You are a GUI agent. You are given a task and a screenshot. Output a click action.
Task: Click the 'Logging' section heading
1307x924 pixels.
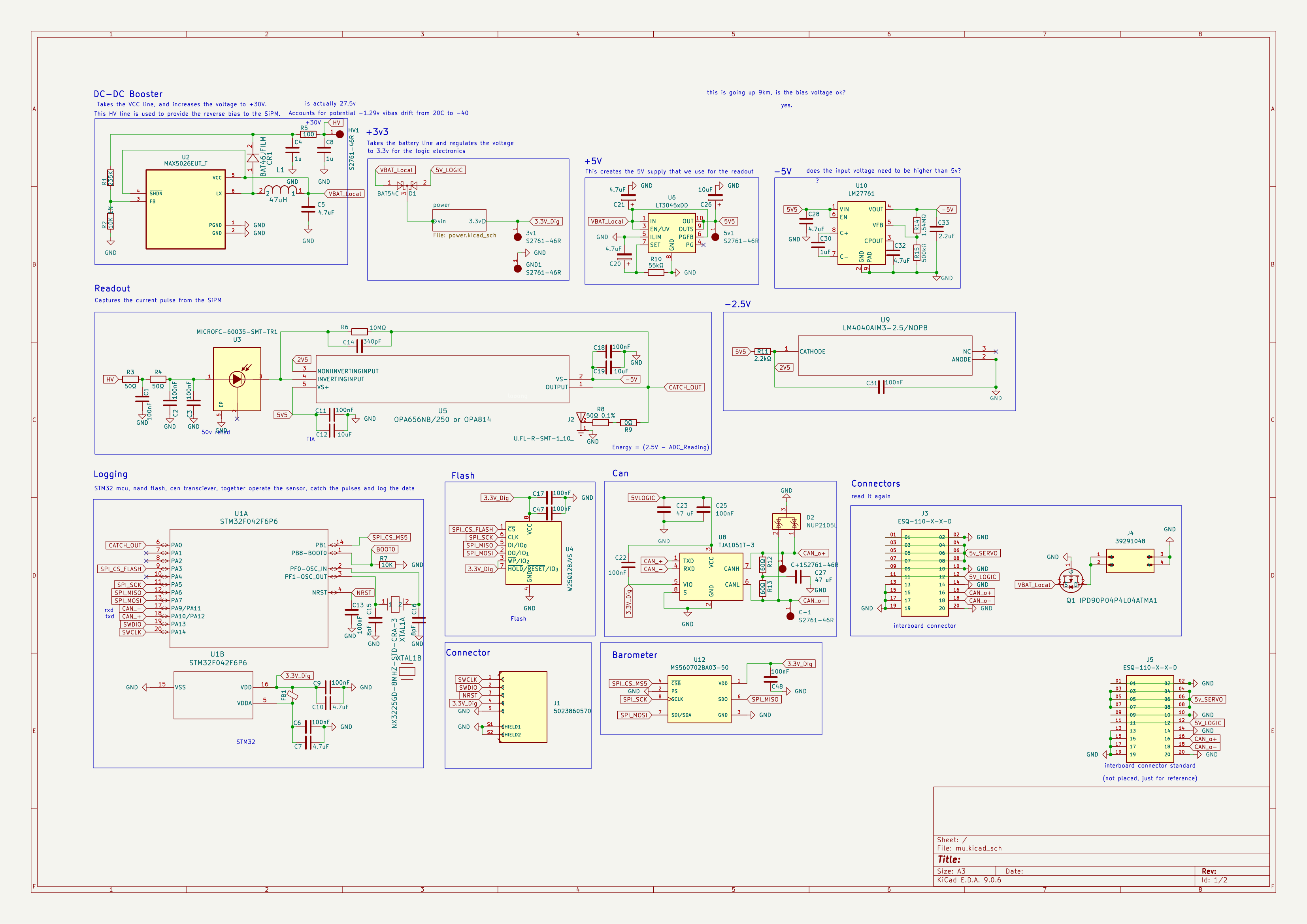click(x=110, y=474)
